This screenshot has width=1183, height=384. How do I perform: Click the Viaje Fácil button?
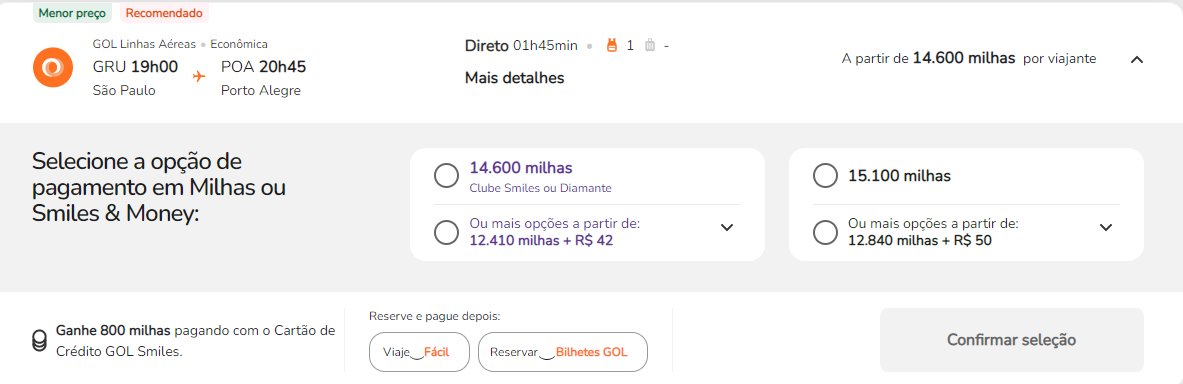[x=419, y=352]
